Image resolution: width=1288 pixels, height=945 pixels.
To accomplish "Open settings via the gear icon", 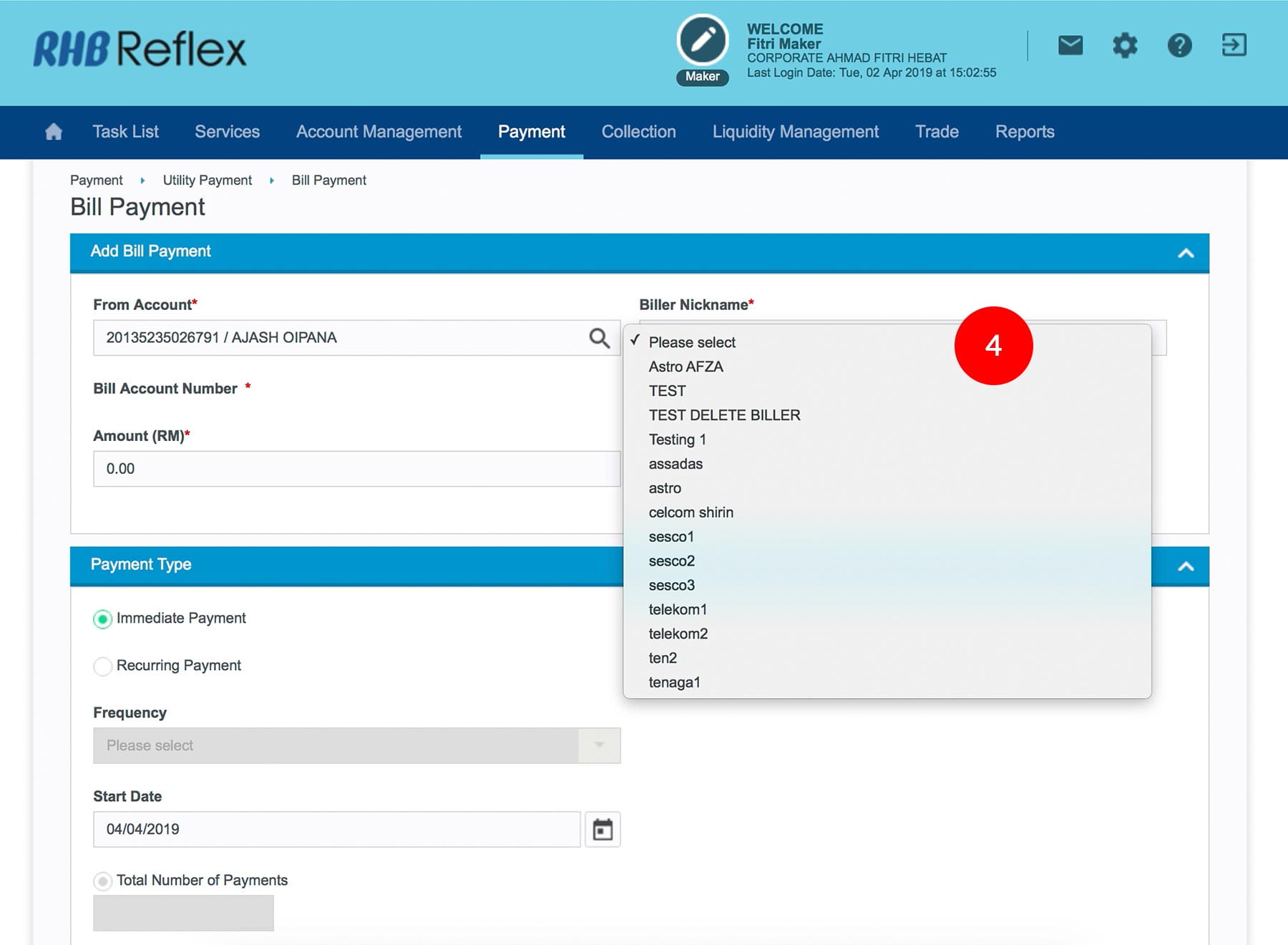I will point(1124,46).
